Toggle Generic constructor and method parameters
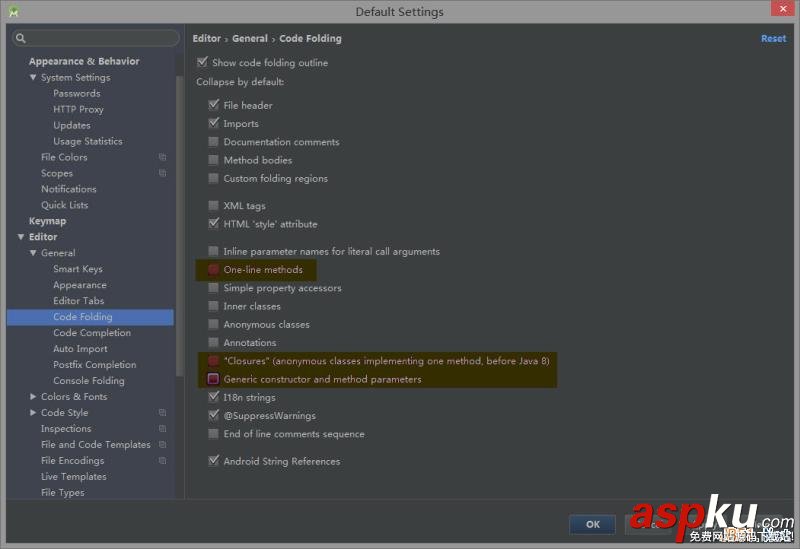This screenshot has width=800, height=549. click(213, 379)
